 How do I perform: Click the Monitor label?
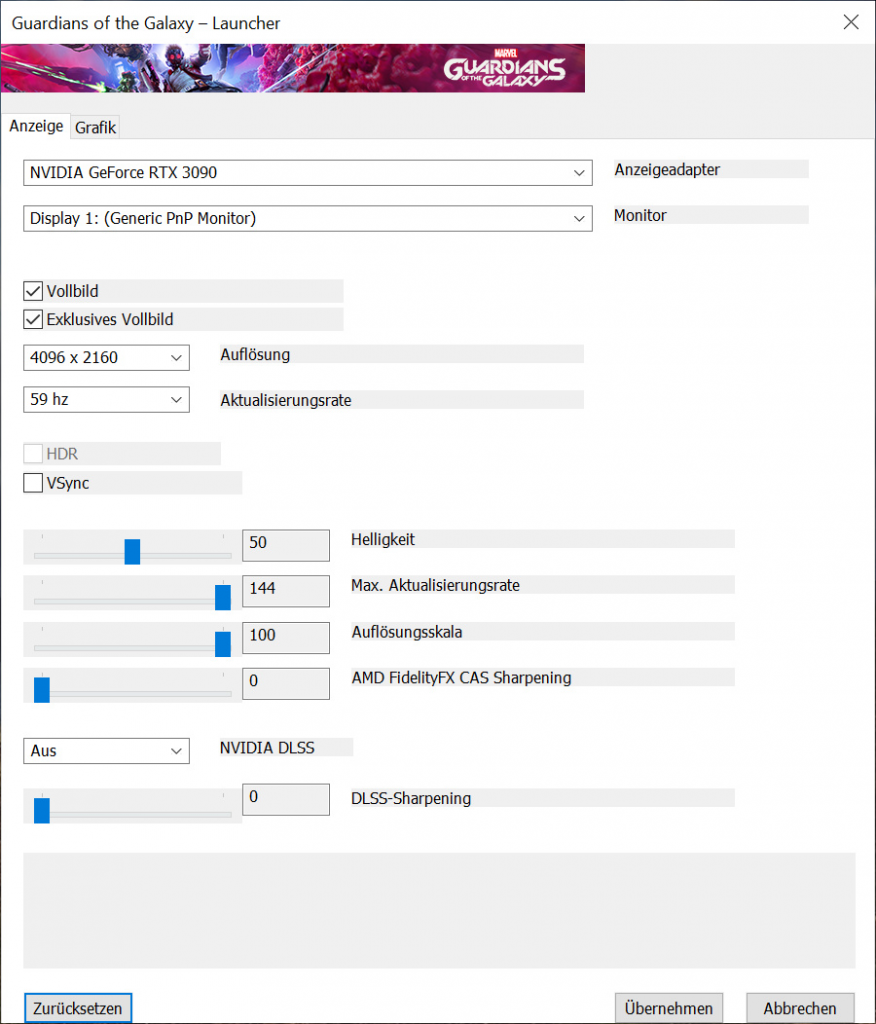click(640, 216)
